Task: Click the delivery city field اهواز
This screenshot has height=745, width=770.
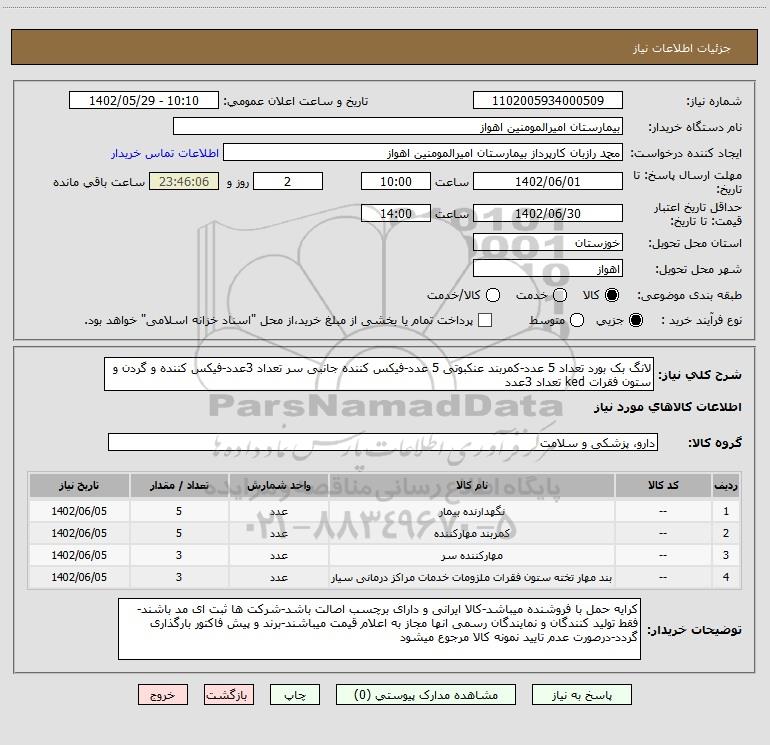Action: point(548,269)
